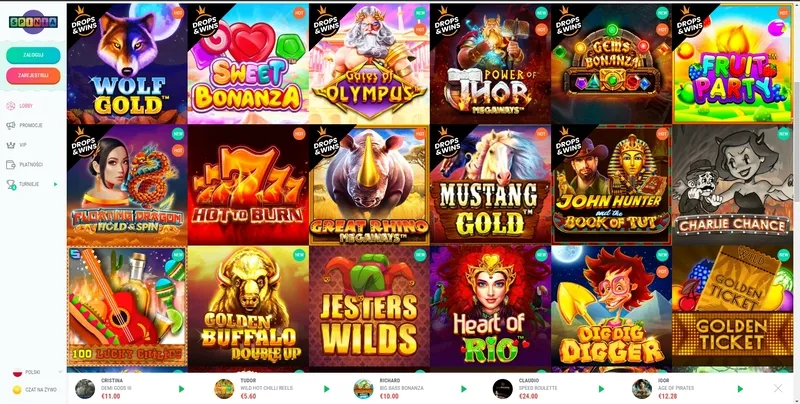Click the Zarejestruj button

click(x=33, y=75)
